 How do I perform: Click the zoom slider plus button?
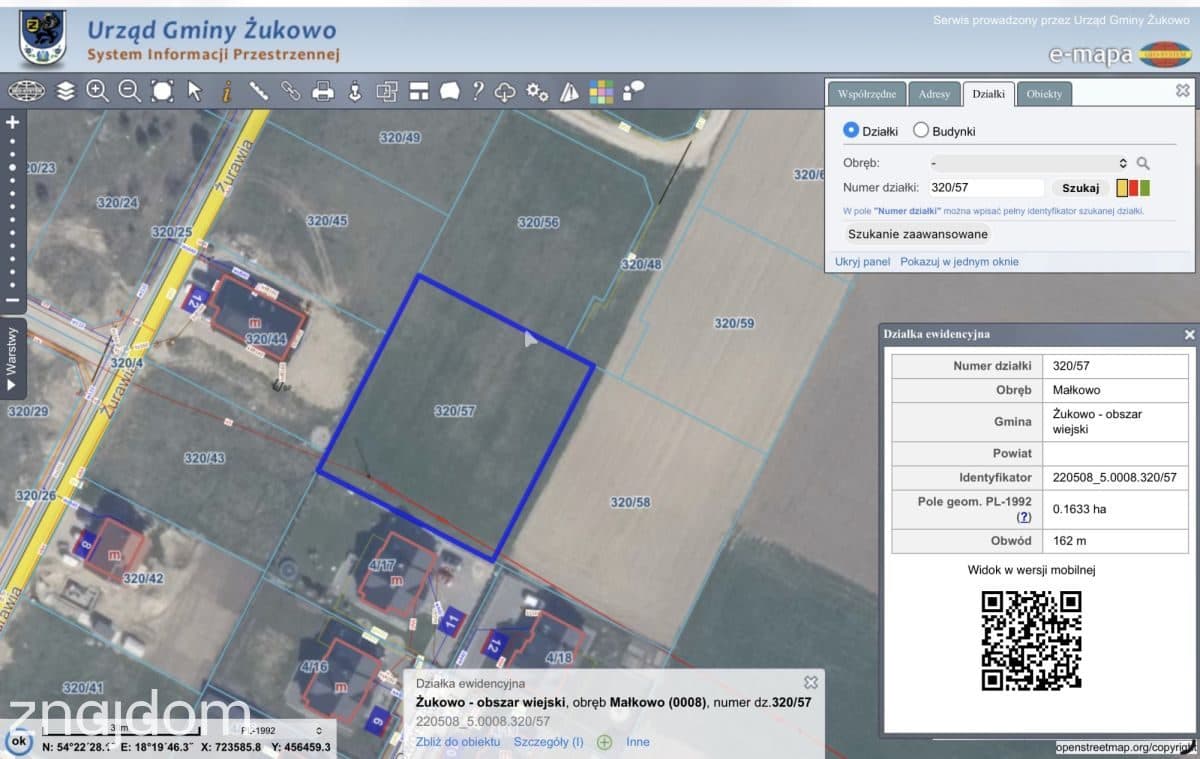tap(12, 122)
